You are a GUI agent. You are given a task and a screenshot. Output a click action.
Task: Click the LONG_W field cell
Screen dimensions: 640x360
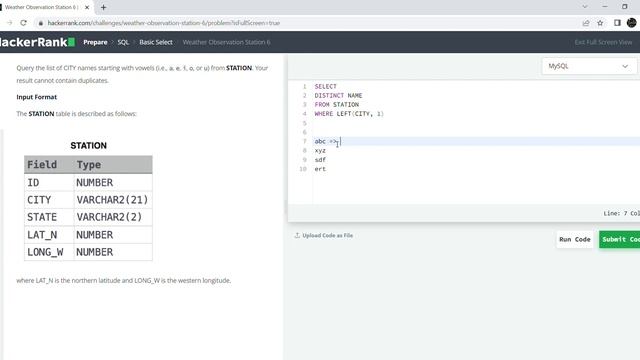(49, 252)
